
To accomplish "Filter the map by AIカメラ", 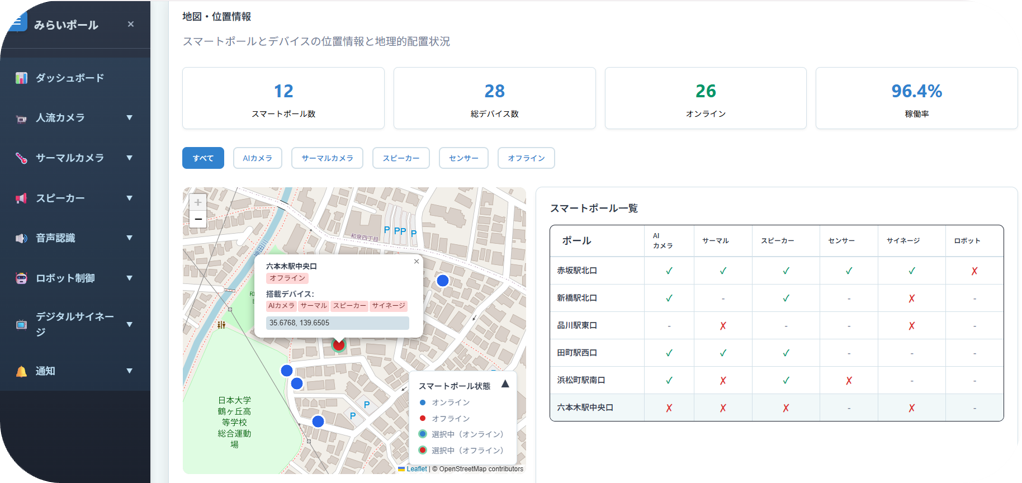I will coord(257,158).
